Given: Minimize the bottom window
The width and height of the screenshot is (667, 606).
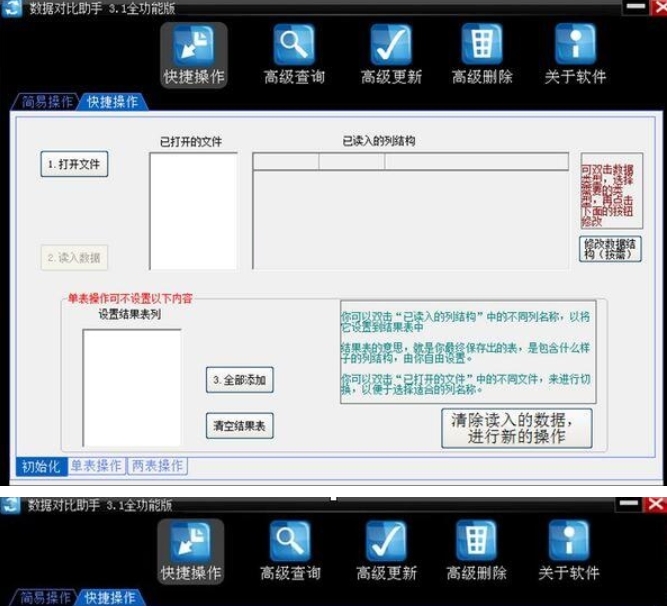Looking at the screenshot, I should pos(628,504).
